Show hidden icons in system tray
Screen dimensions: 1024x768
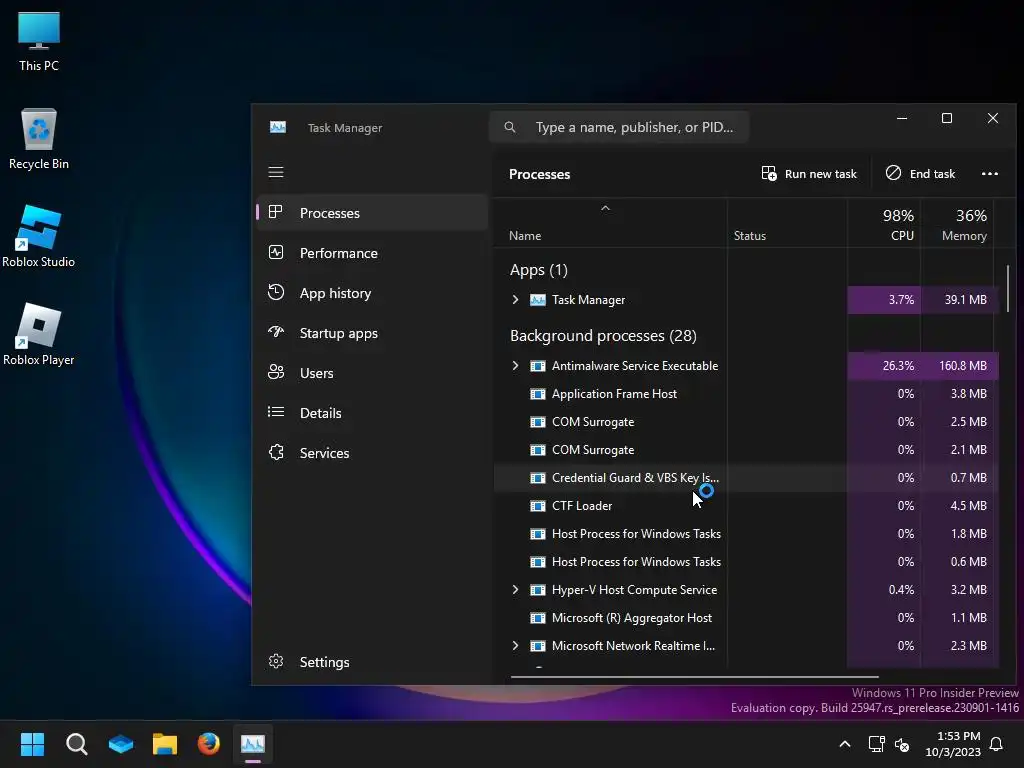[x=844, y=744]
